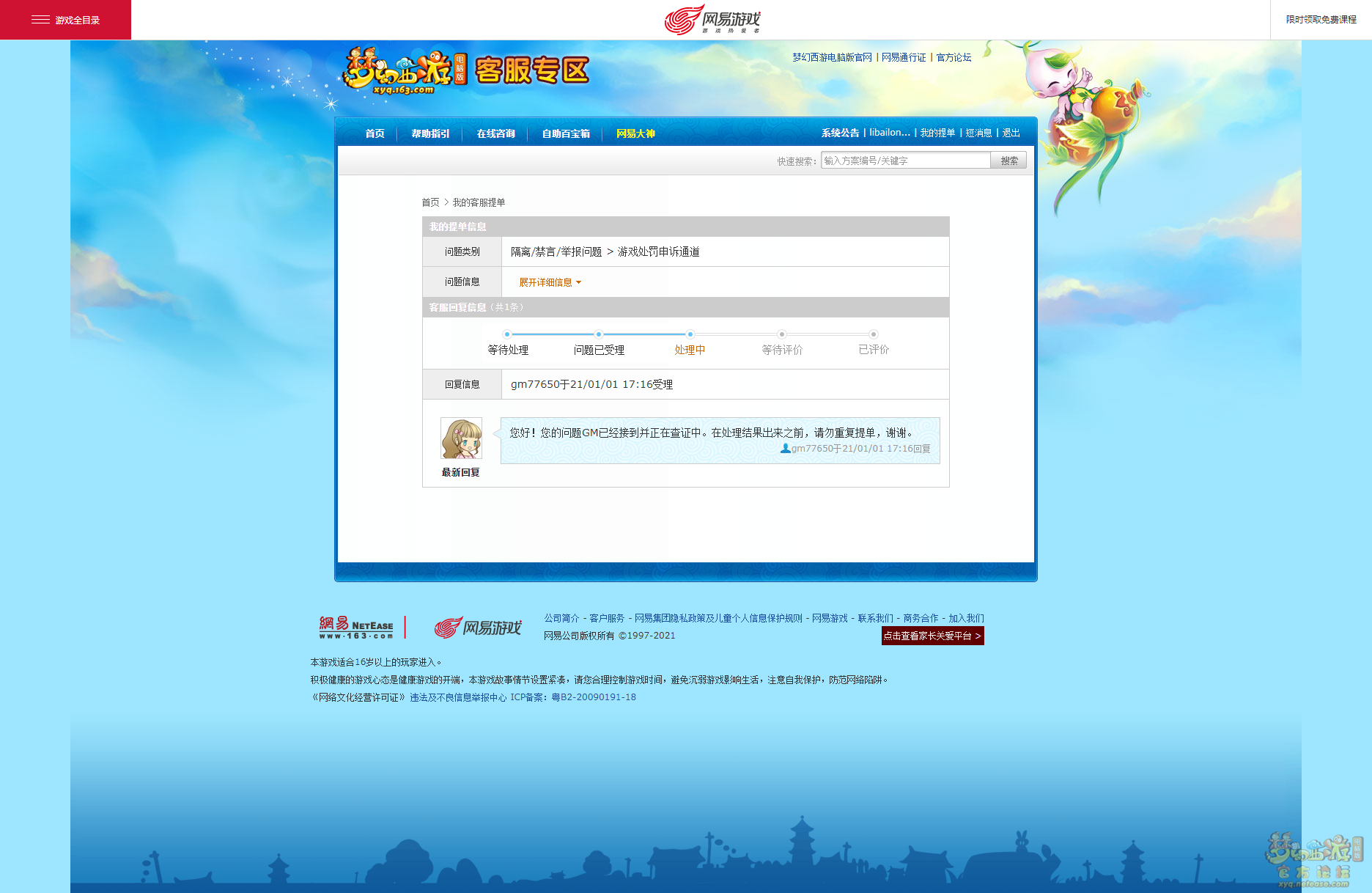The height and width of the screenshot is (893, 1372).
Task: Open 短消息 messages link
Action: click(x=978, y=133)
